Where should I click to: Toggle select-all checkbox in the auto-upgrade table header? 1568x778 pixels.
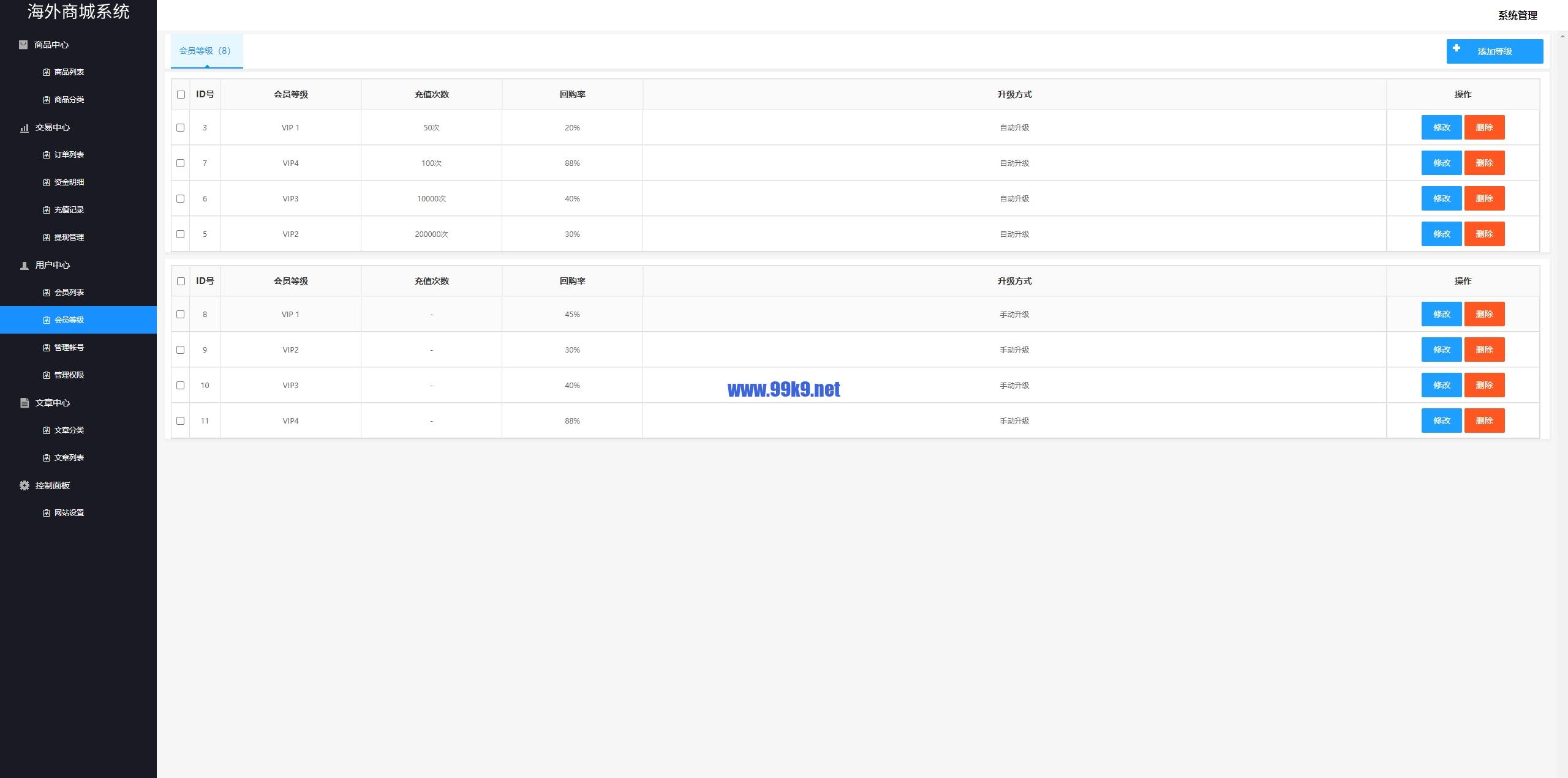[x=181, y=94]
